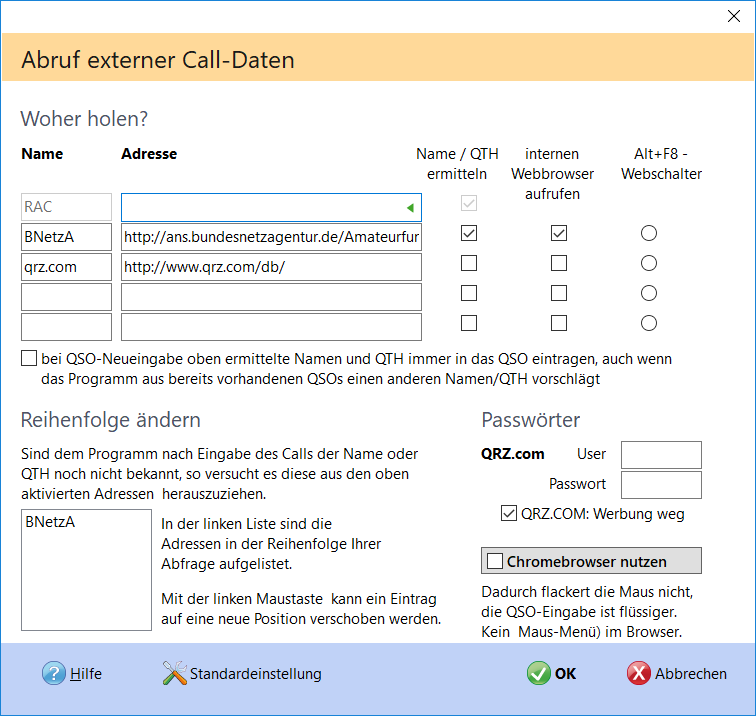This screenshot has height=716, width=756.
Task: Click the first empty address field
Action: pos(271,297)
